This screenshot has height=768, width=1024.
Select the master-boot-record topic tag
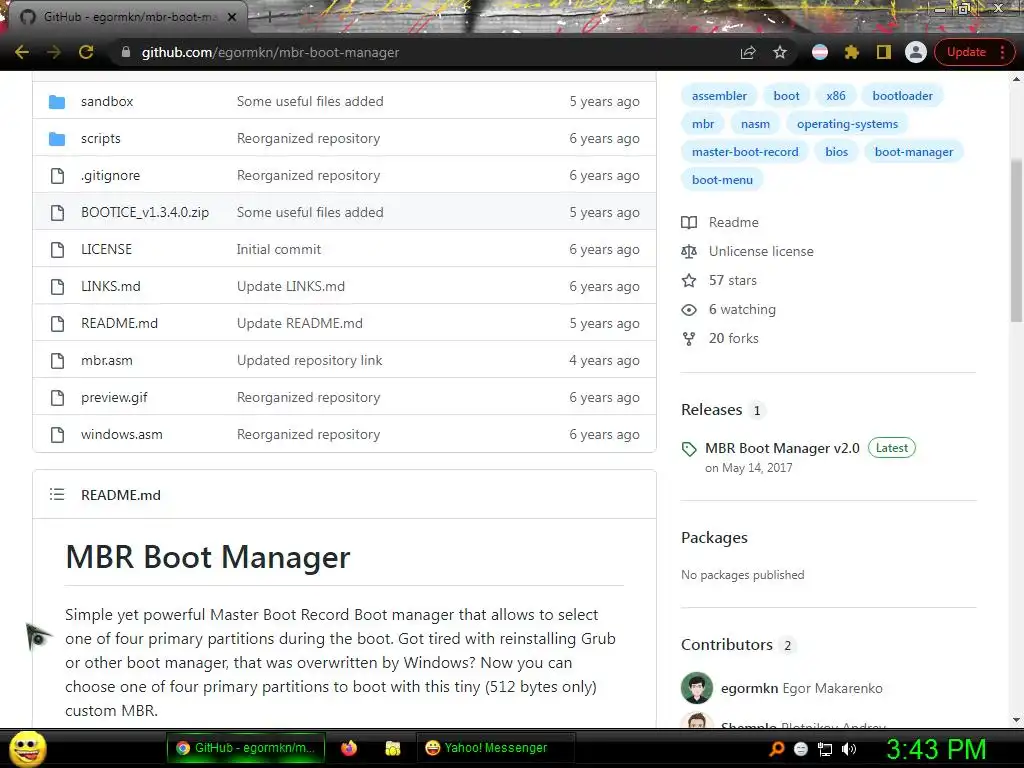tap(745, 152)
